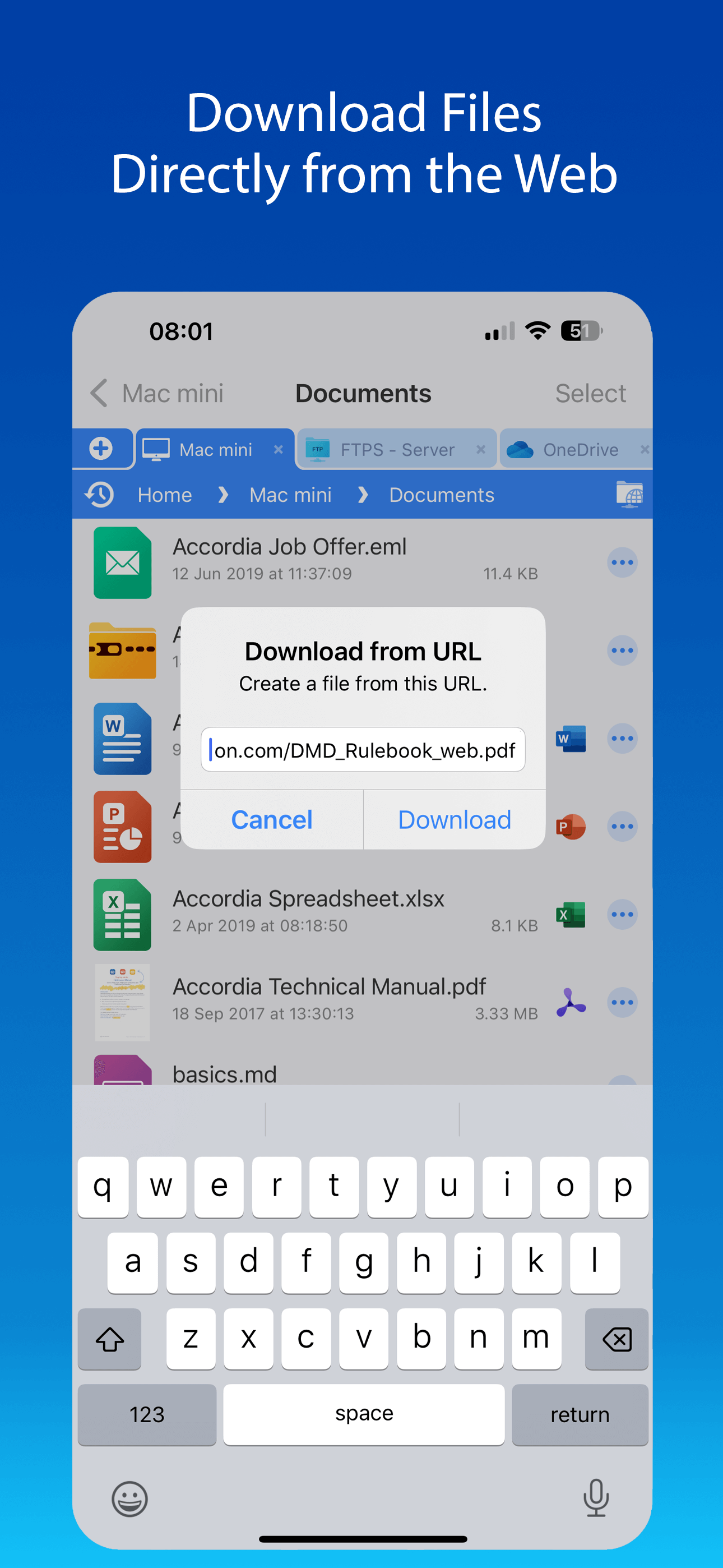Tap the space bar

[x=364, y=1414]
